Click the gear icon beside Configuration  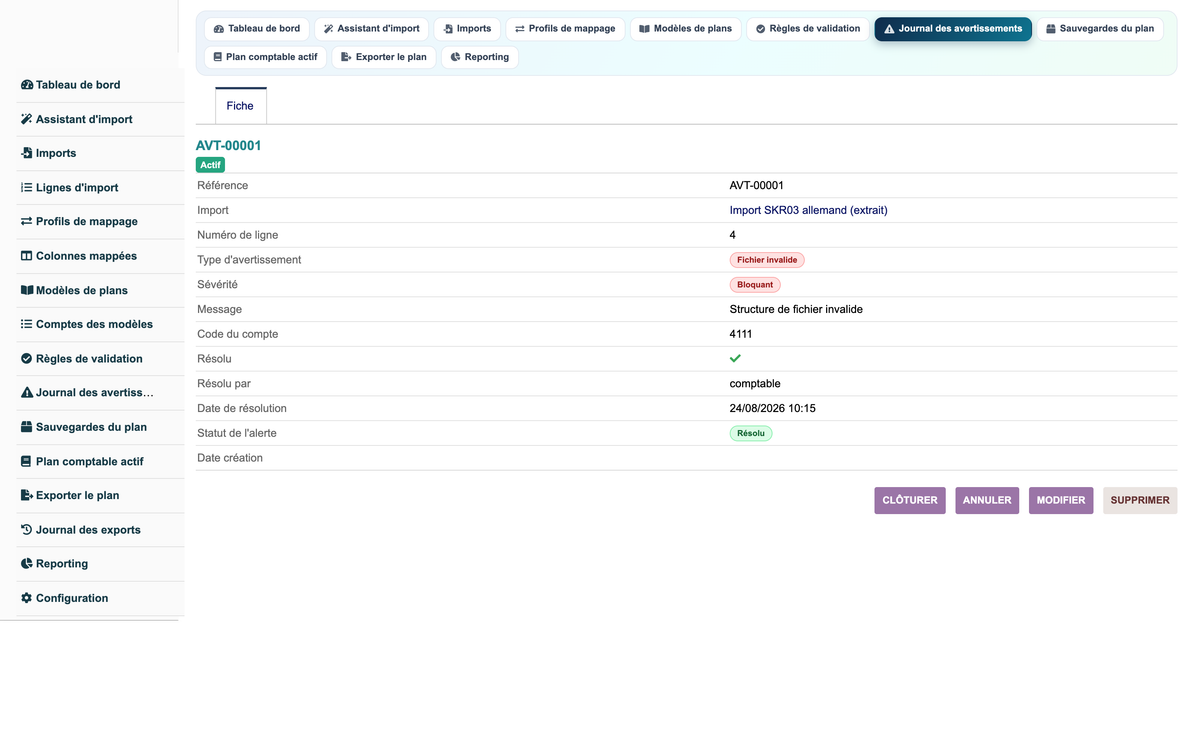point(27,598)
